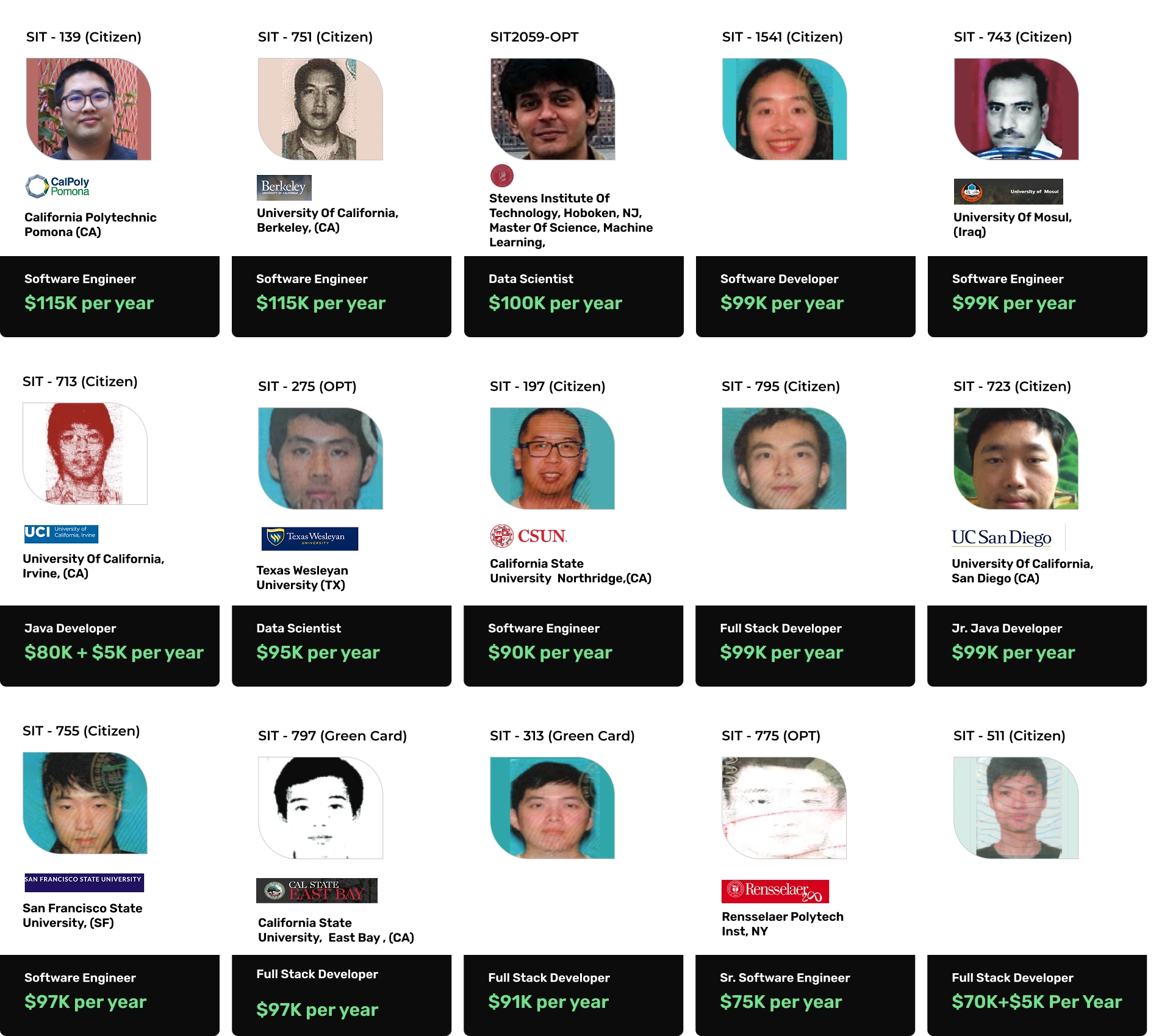Screen dimensions: 1159x1036
Task: Open the SIT - 139 candidate photo
Action: click(x=88, y=109)
